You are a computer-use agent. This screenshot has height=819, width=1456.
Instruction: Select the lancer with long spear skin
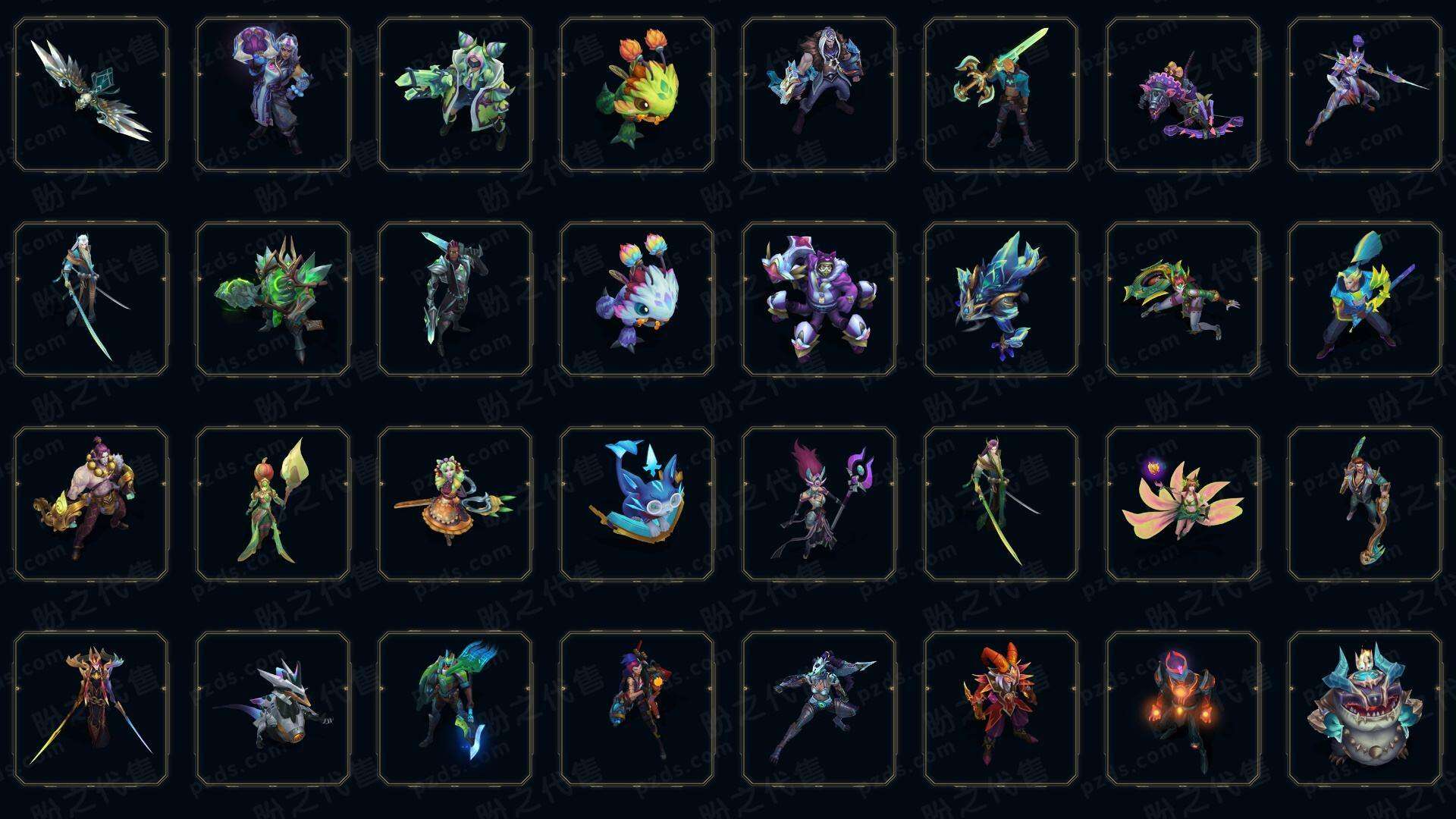[x=1365, y=95]
